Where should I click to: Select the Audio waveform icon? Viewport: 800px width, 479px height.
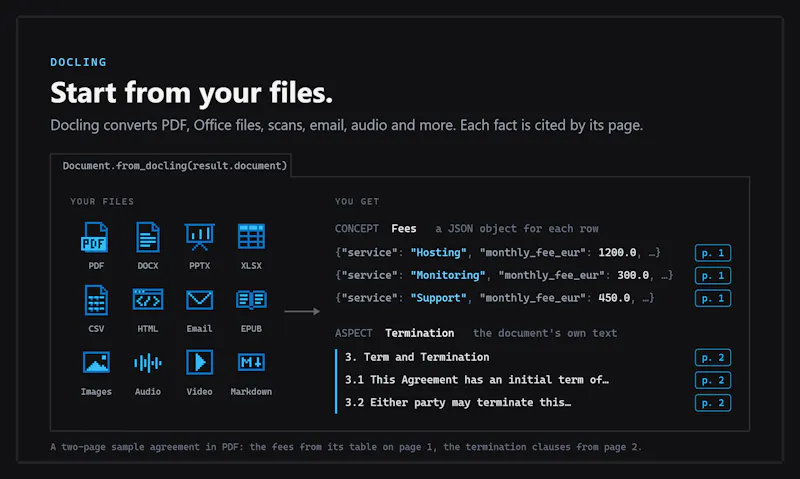(148, 363)
